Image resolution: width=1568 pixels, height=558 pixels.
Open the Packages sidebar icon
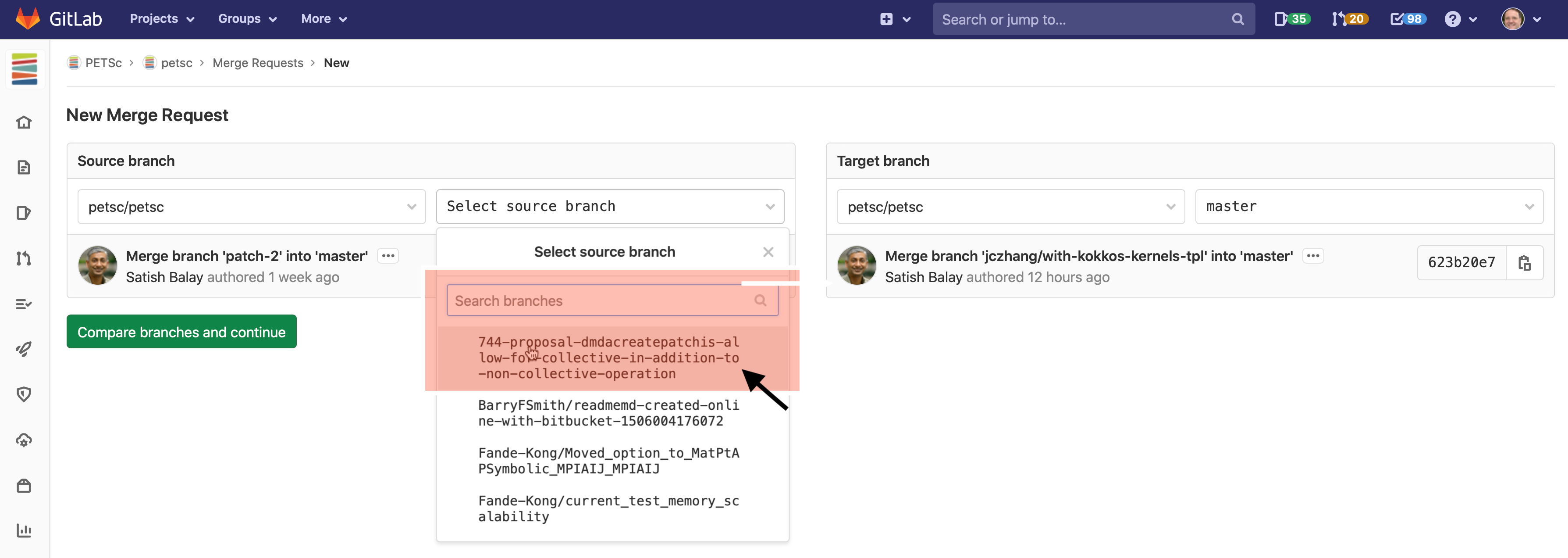(x=24, y=486)
